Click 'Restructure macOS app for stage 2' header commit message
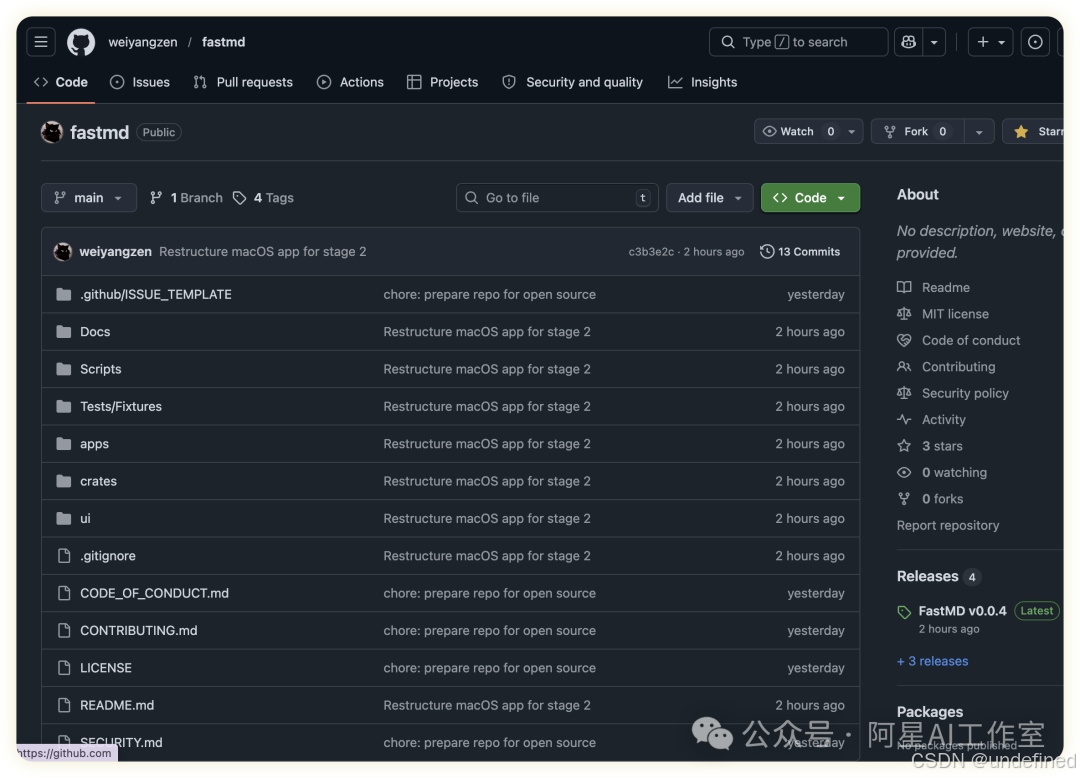Viewport: 1080px width, 778px height. pos(262,252)
